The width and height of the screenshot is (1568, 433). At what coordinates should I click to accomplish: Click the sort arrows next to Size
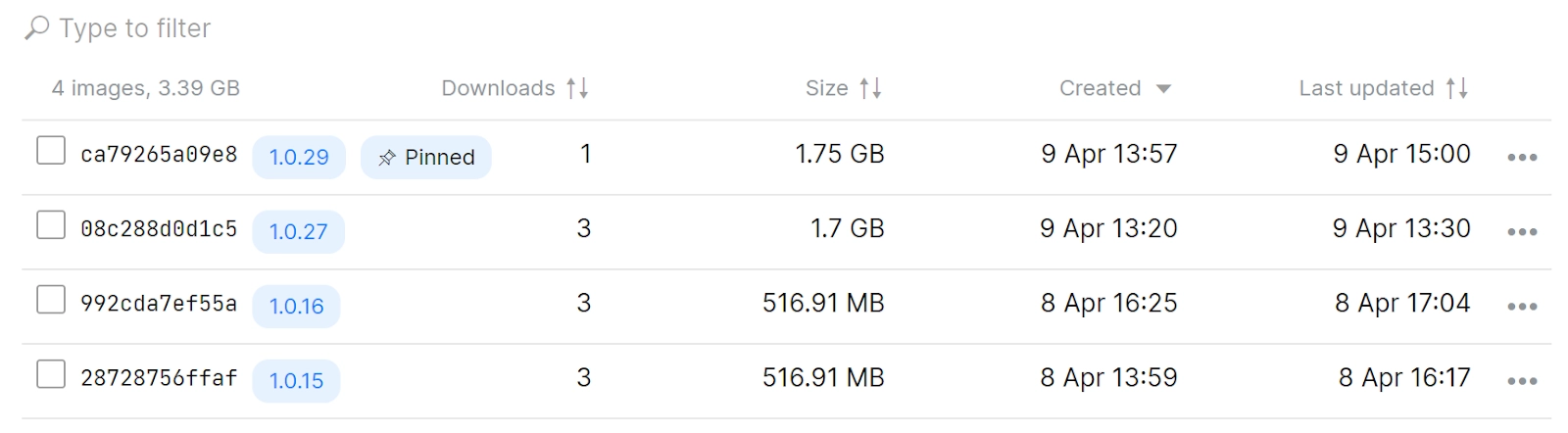click(870, 88)
